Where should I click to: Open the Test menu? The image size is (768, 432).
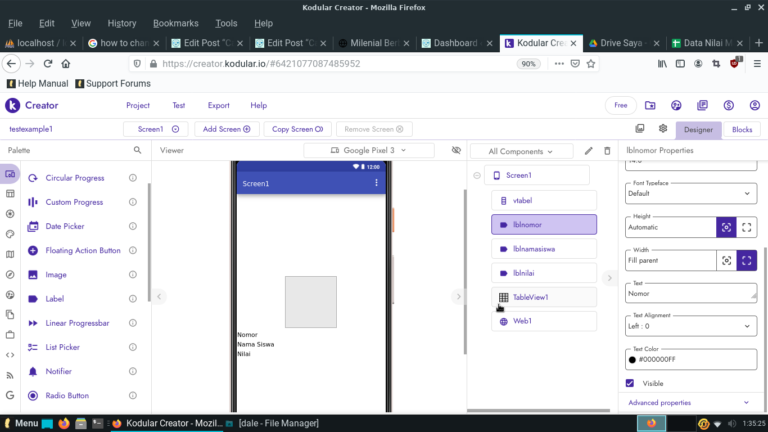[178, 105]
